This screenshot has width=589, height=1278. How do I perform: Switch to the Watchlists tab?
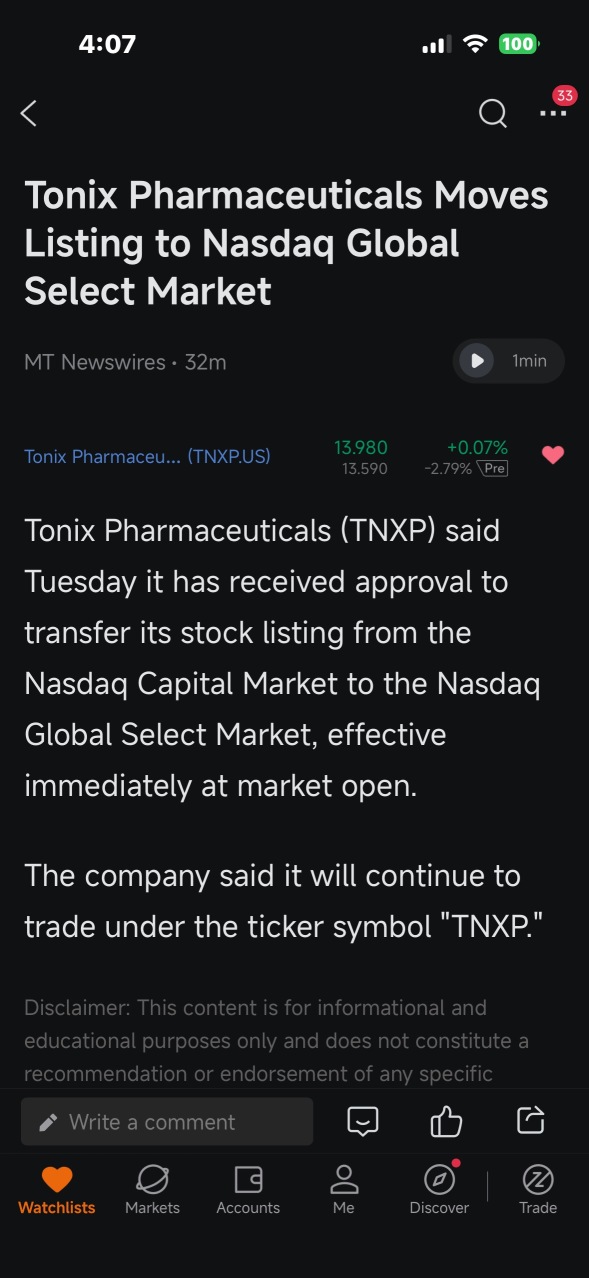tap(57, 1190)
